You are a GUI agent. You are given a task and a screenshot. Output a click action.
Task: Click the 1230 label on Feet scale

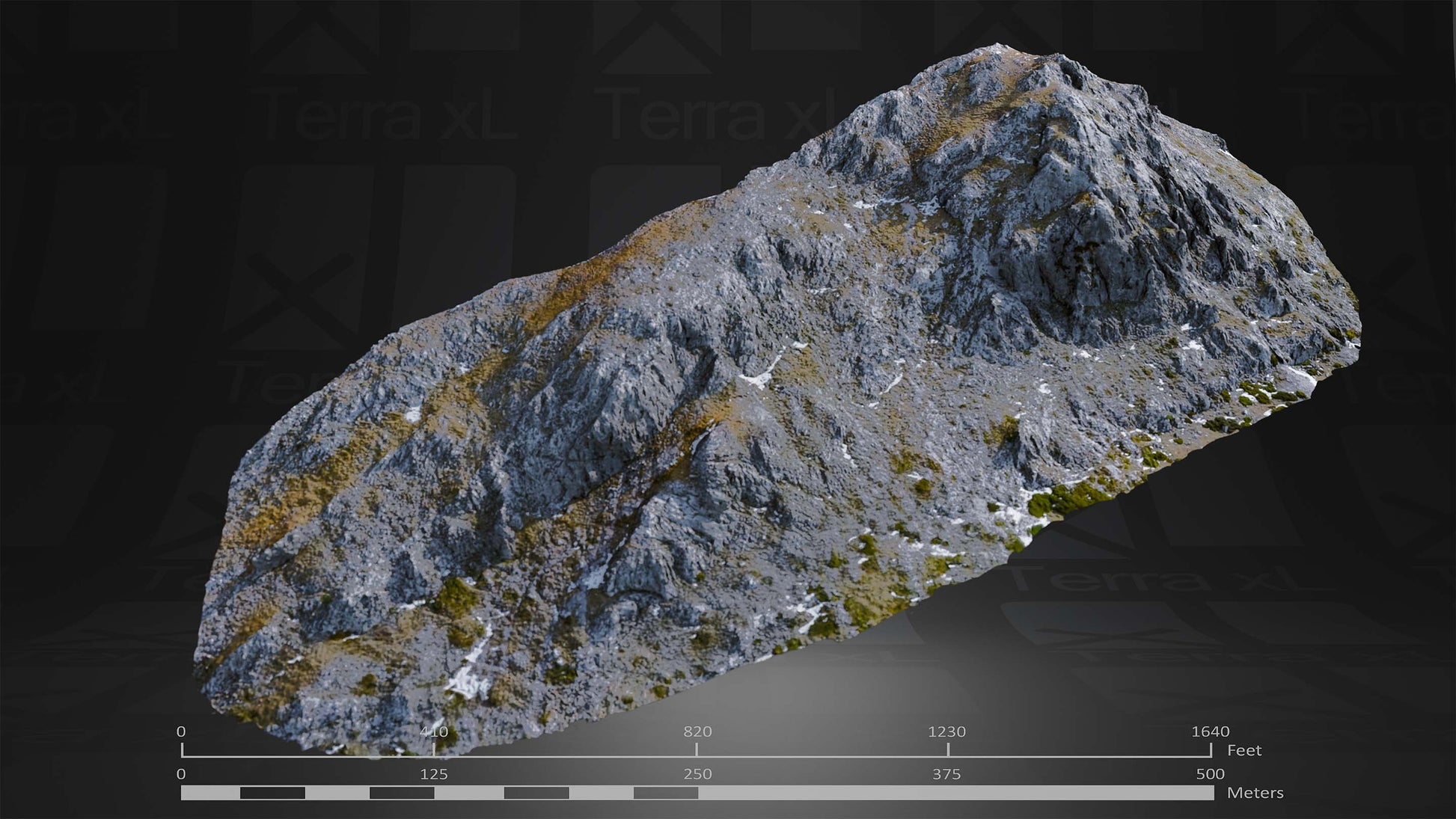(x=947, y=731)
